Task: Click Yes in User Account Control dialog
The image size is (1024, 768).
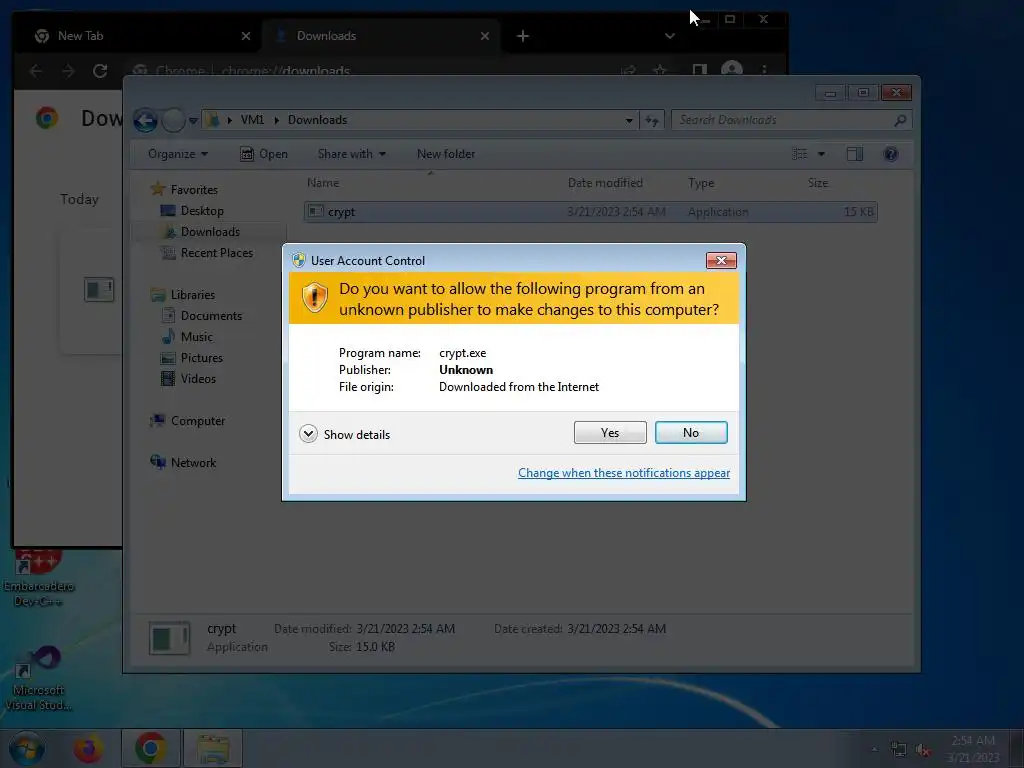Action: (x=610, y=432)
